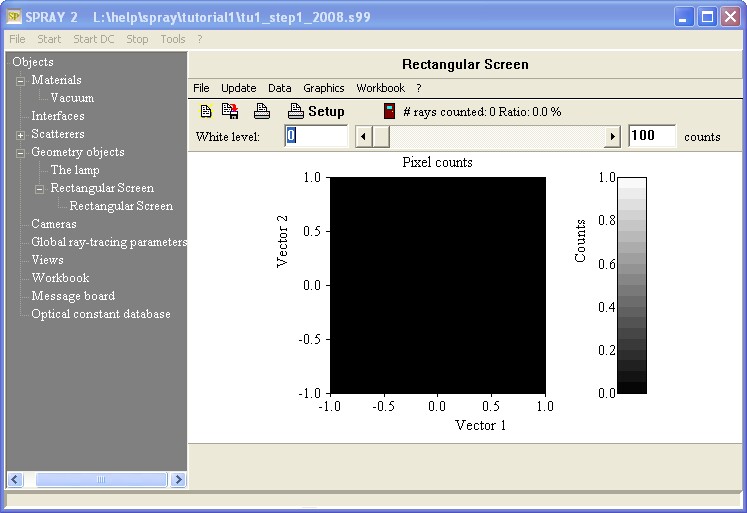Click the tree panel horizontal scrollbar right arrow

tap(179, 480)
